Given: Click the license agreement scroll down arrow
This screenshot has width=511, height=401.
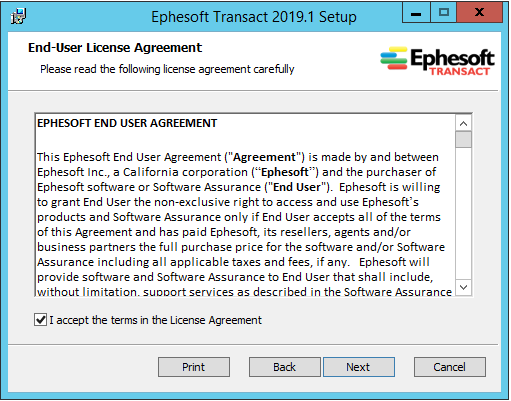Looking at the screenshot, I should coord(463,287).
